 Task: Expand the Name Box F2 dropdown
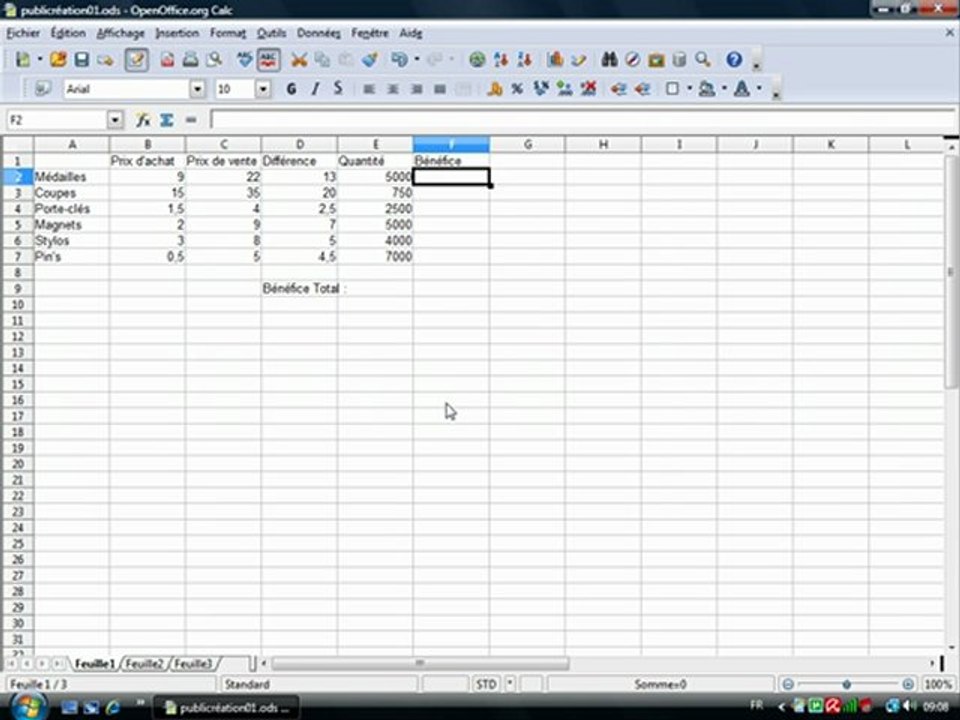115,120
